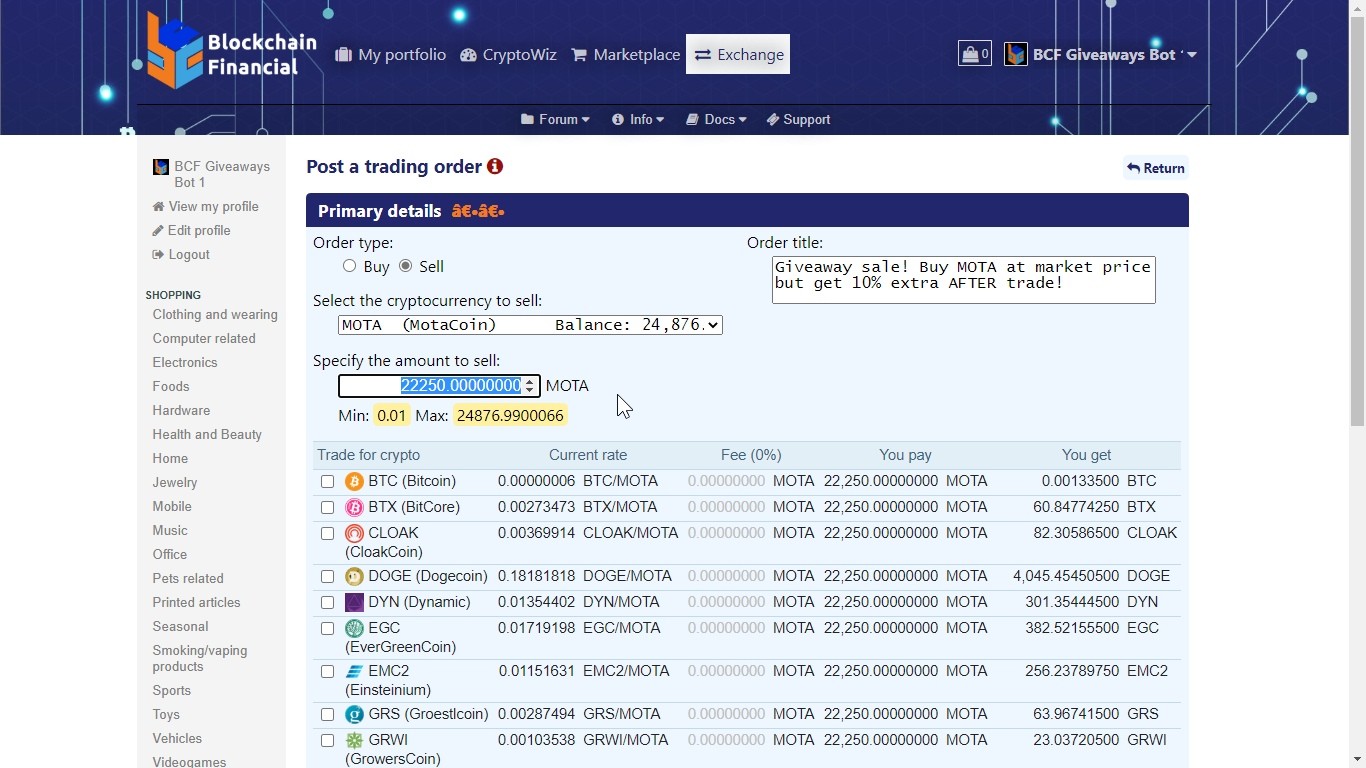Click the Bitcoin coin icon
1366x768 pixels.
click(x=354, y=482)
